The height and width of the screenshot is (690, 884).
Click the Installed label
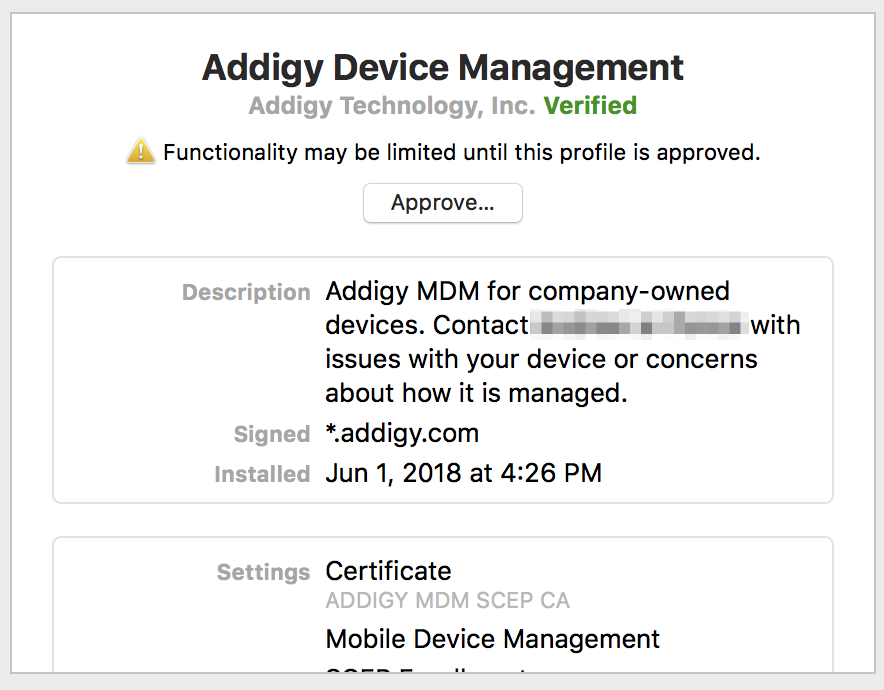point(263,474)
